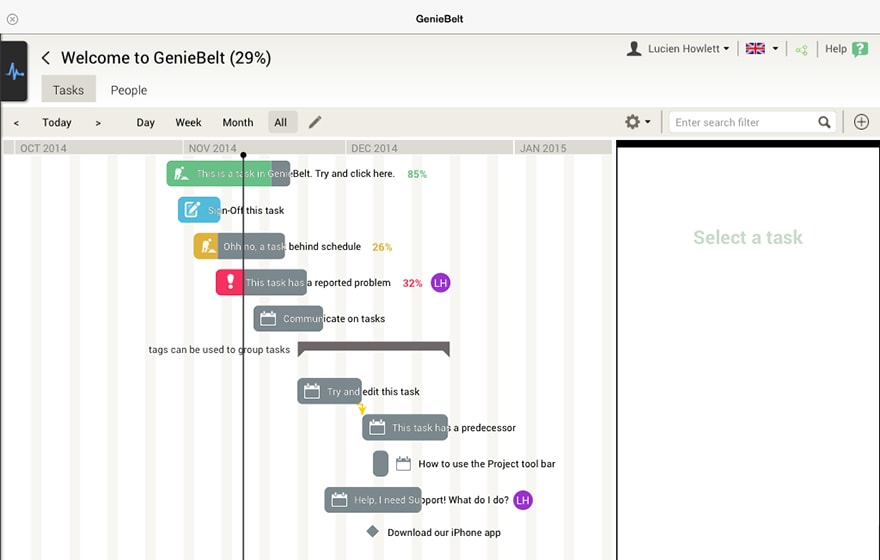Screen dimensions: 880x560
Task: Select the tags can be used to group tasks bar
Action: tap(373, 348)
